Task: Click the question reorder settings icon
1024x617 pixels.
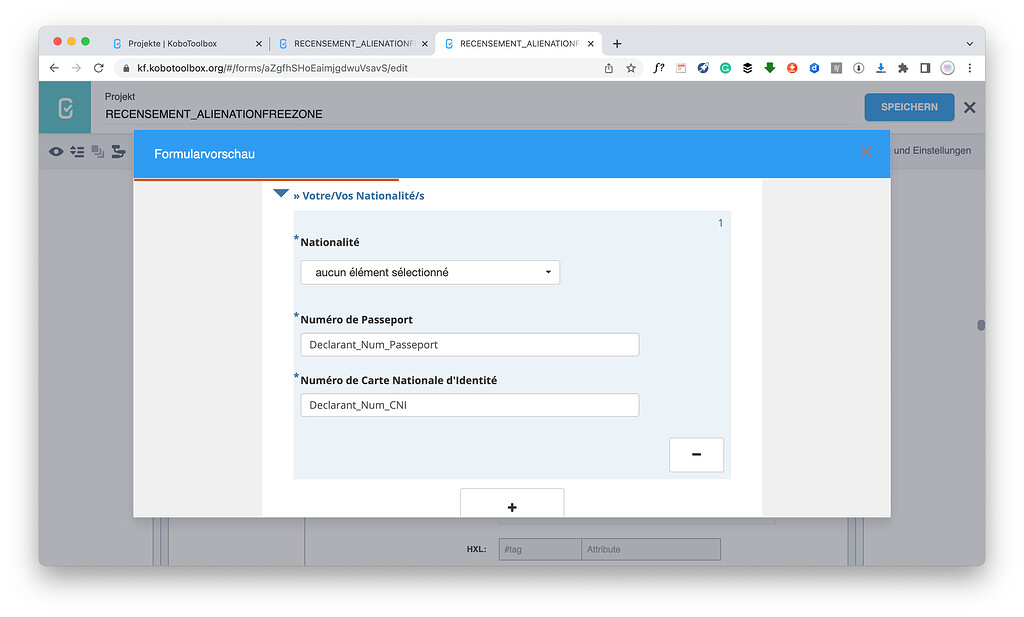Action: tap(77, 151)
